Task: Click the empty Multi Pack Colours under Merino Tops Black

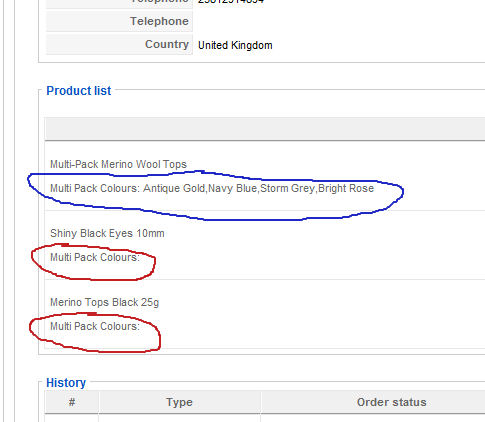Action: tap(95, 326)
